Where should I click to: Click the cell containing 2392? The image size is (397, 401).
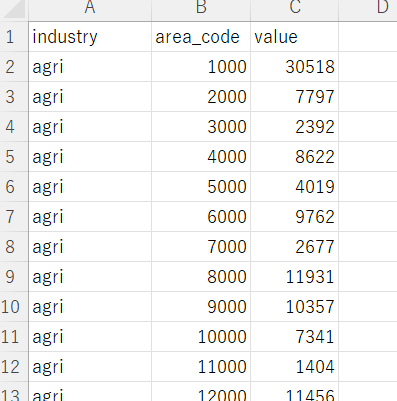click(x=295, y=127)
